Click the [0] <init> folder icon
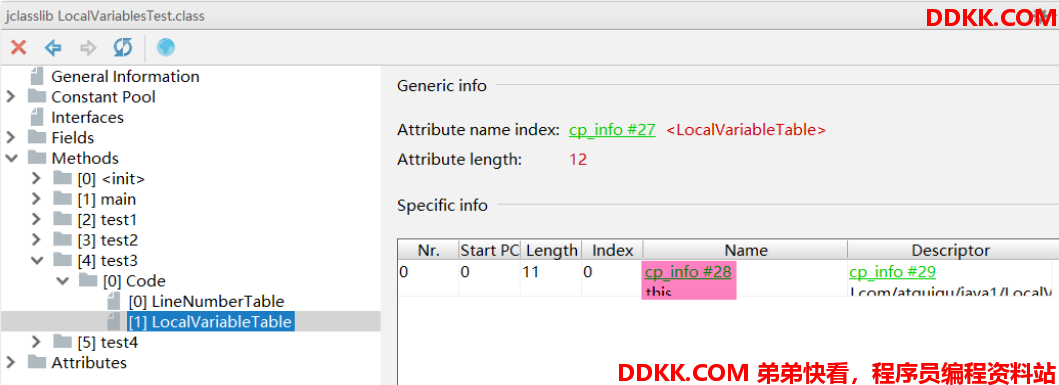 pyautogui.click(x=63, y=179)
